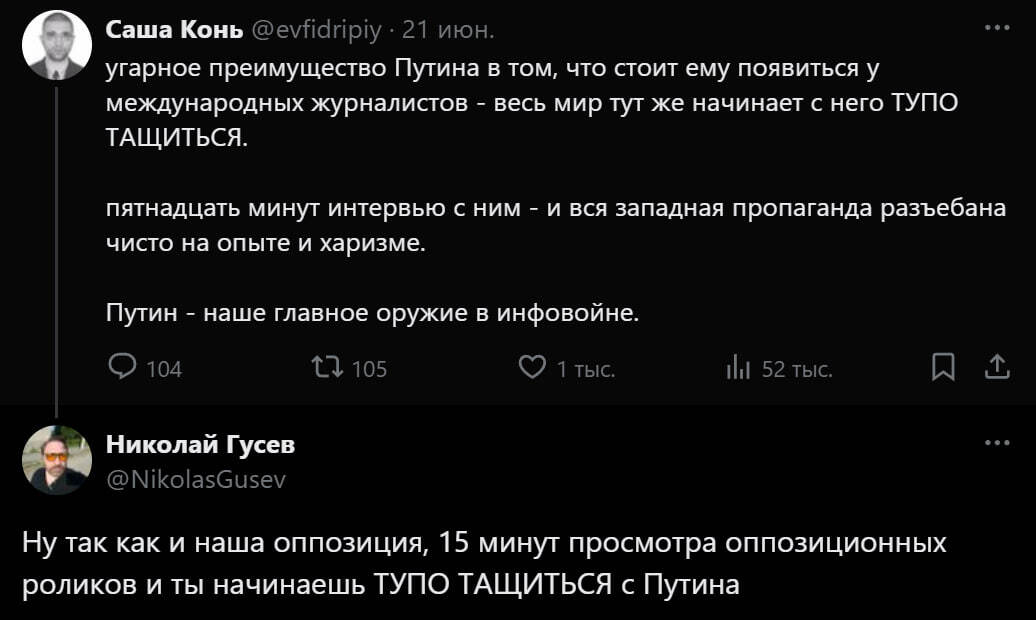Retweet the post by Саша Конь
Screen dimensions: 1036x620
pyautogui.click(x=326, y=369)
